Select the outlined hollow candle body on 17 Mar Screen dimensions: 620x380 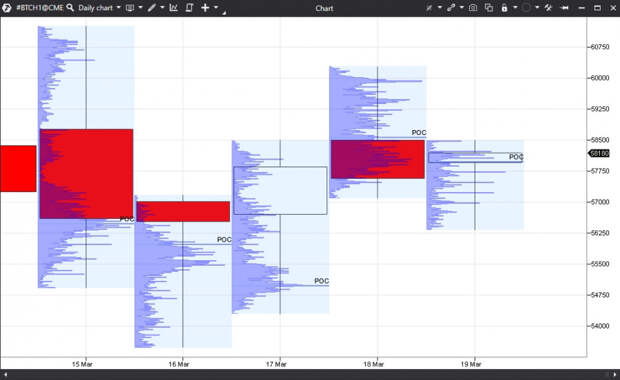[x=280, y=191]
